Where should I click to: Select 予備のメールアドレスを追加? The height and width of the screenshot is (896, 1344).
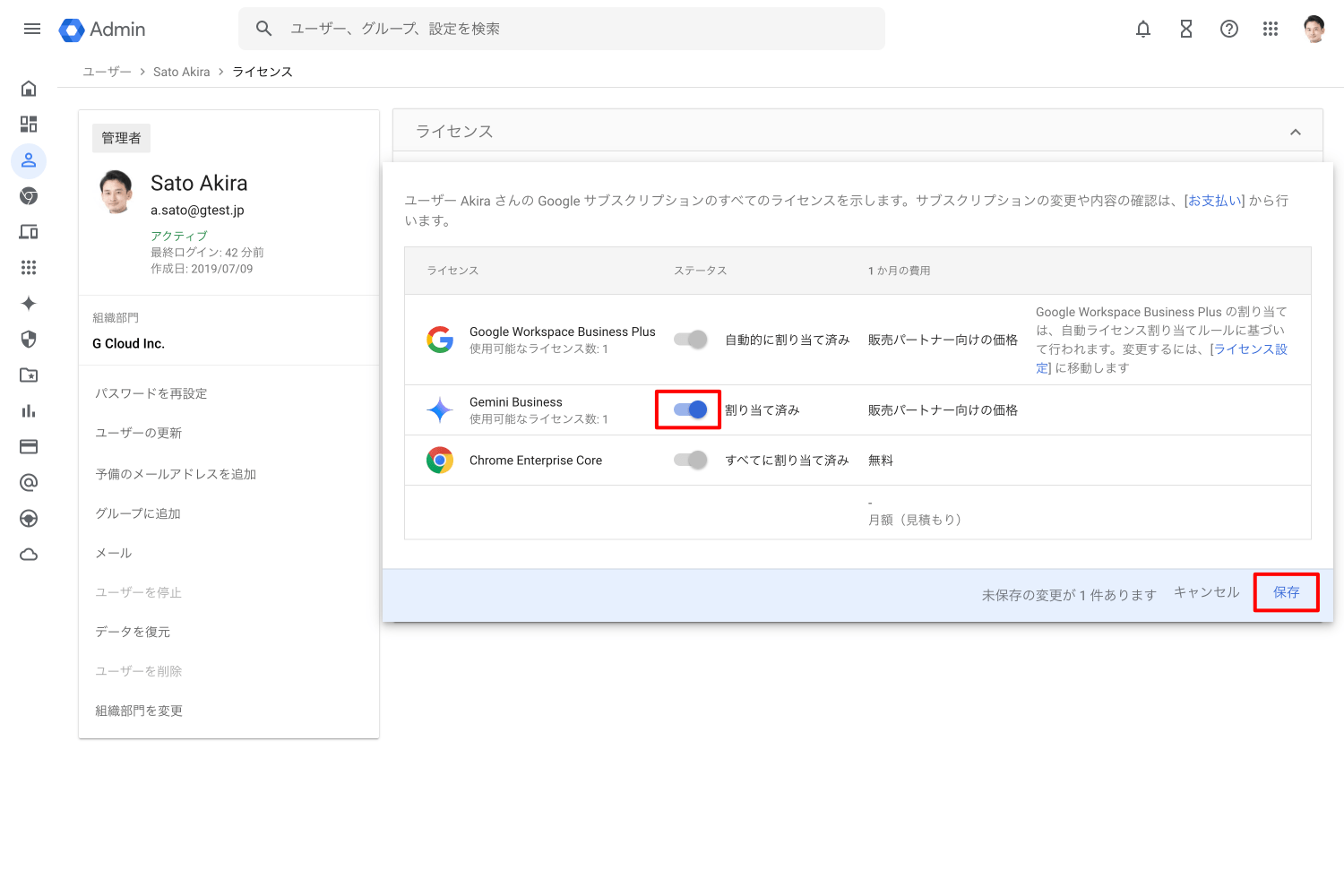[x=176, y=474]
